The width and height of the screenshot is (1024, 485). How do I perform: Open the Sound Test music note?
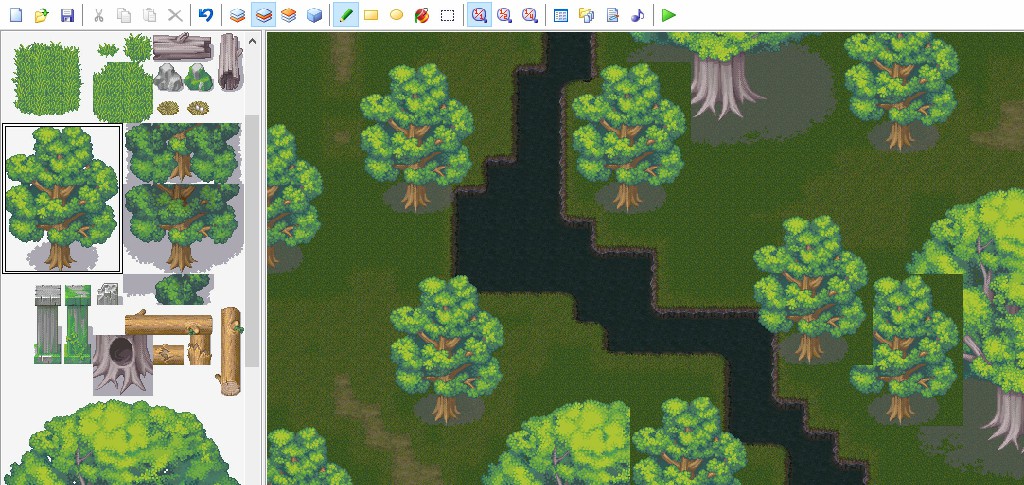pyautogui.click(x=637, y=15)
